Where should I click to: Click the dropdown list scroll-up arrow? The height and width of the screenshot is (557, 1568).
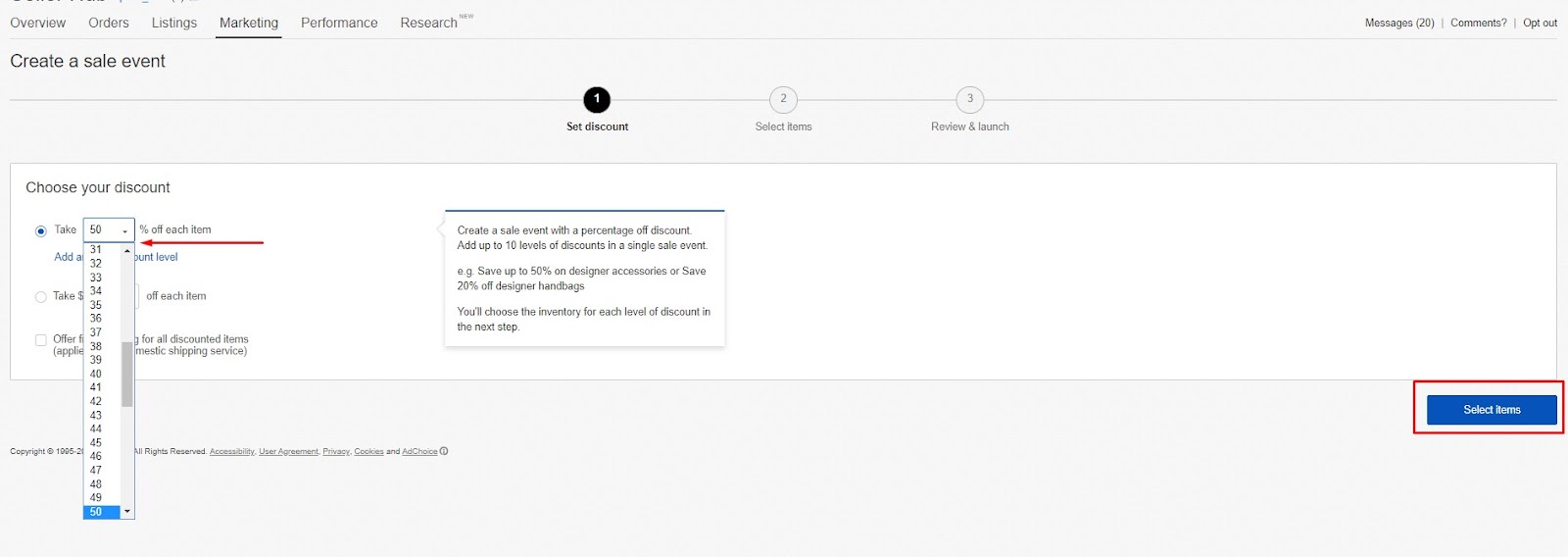(x=127, y=251)
